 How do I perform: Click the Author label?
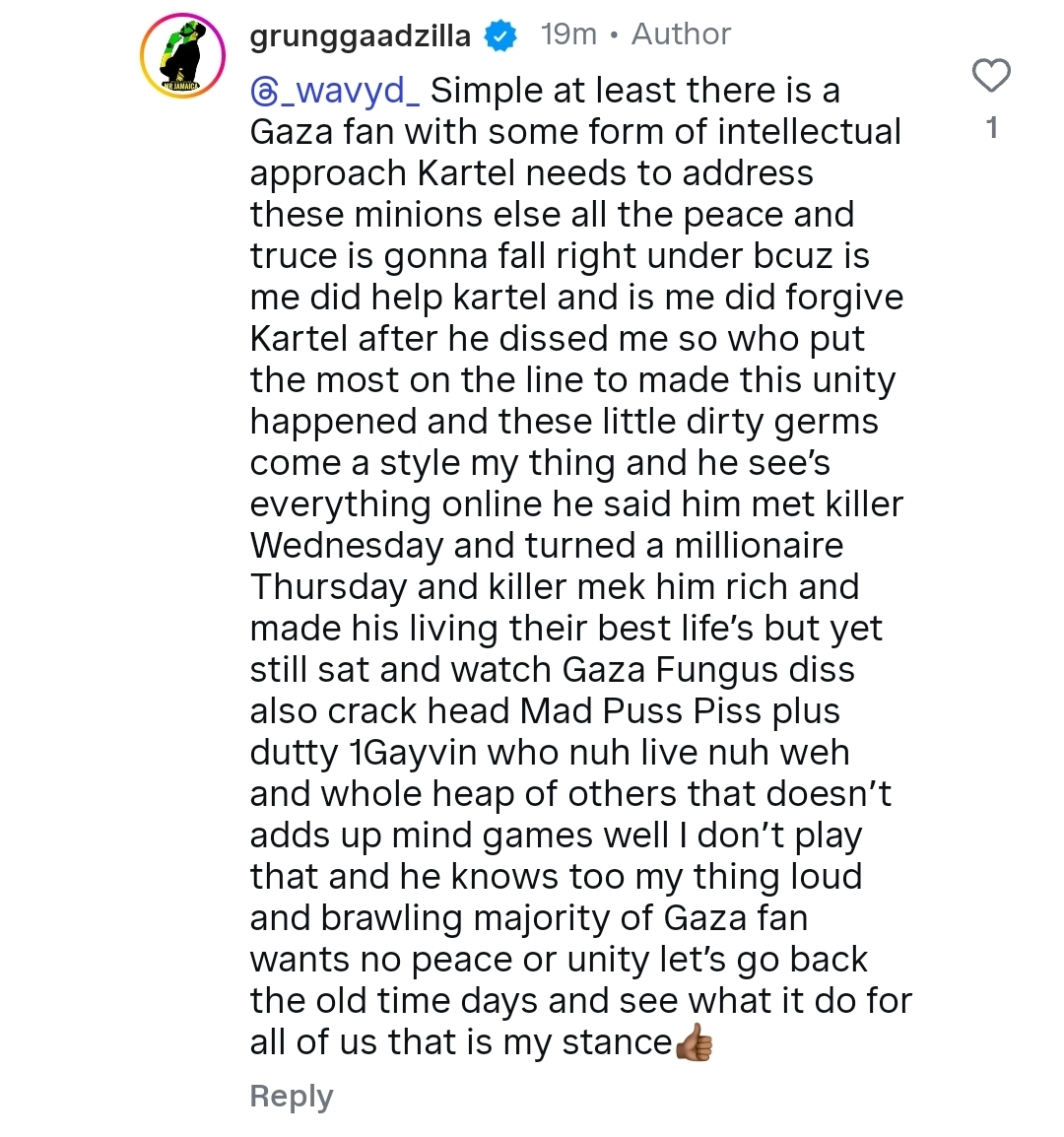point(681,34)
